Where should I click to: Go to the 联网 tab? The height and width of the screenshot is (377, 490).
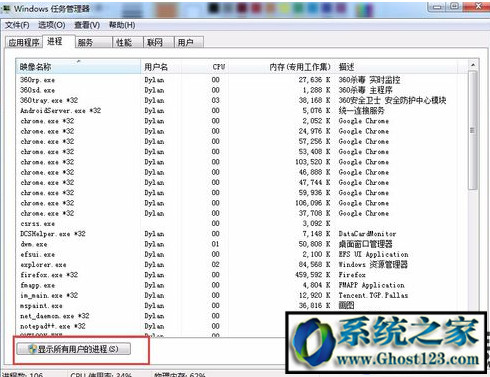click(159, 42)
